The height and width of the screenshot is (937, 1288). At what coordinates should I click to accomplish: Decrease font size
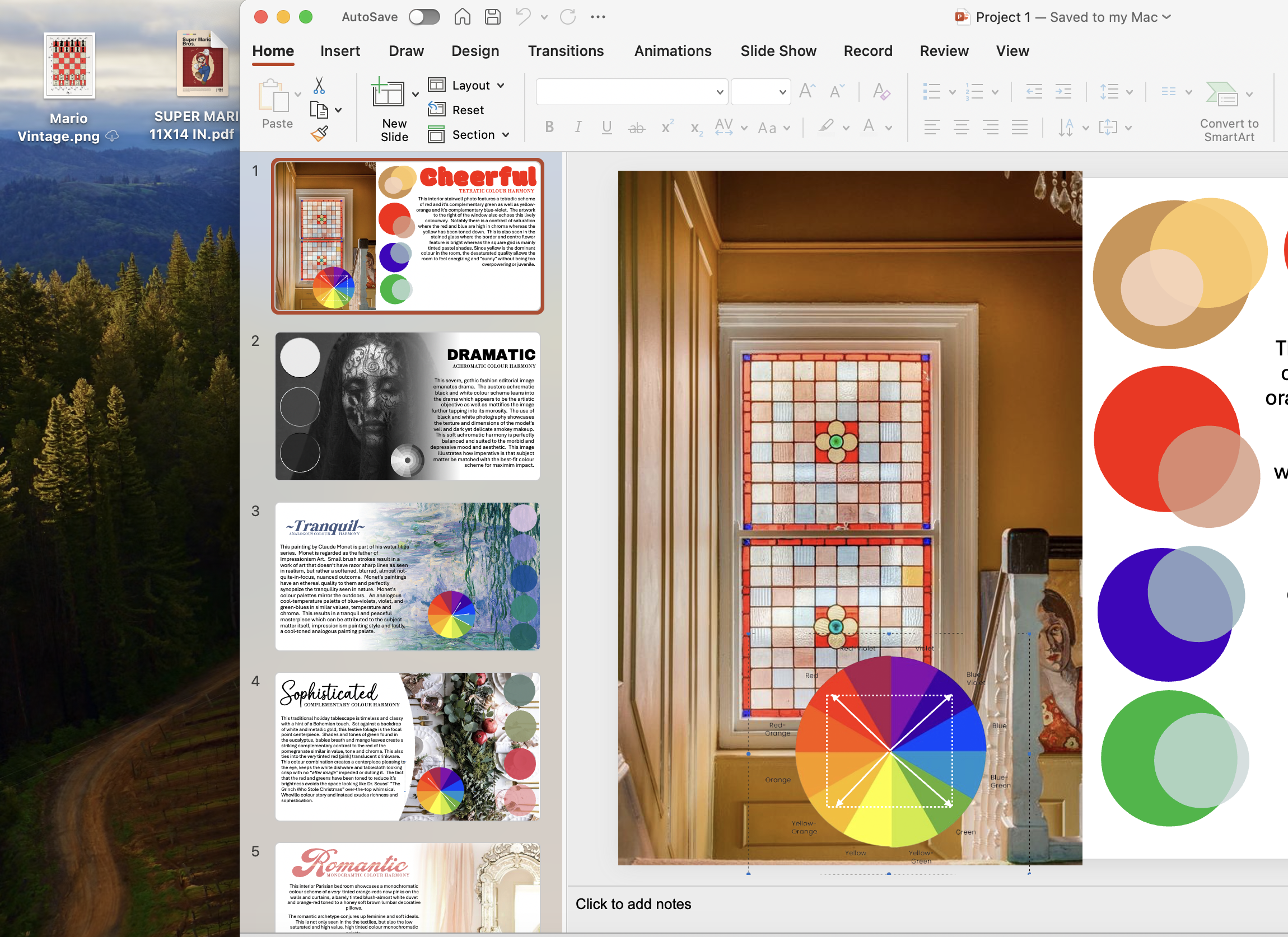pos(837,91)
